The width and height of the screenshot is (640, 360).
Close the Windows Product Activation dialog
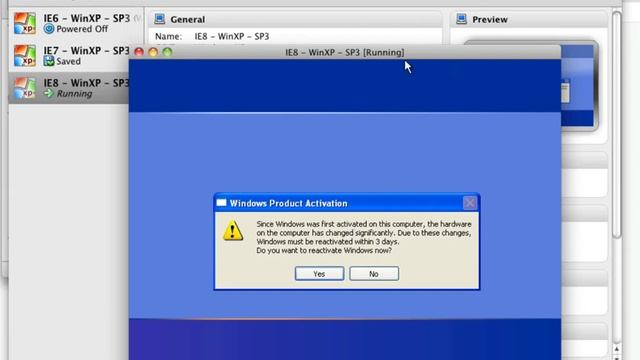coord(469,203)
